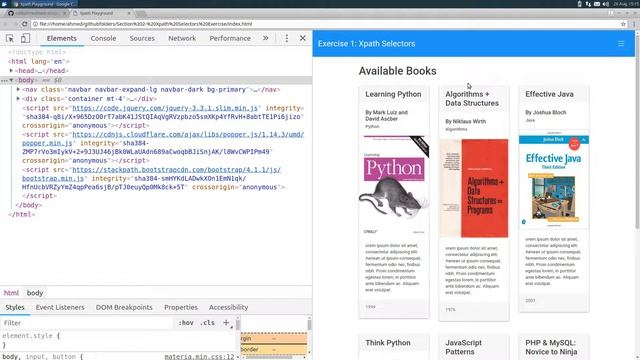
Task: Focus the styles Filter input field
Action: 86,323
